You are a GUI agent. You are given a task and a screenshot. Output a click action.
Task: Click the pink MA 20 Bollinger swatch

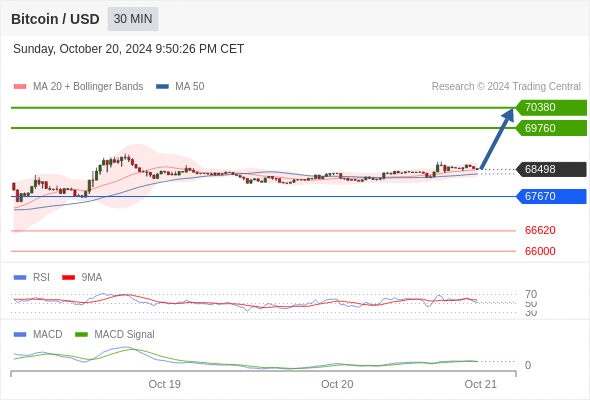(x=20, y=87)
